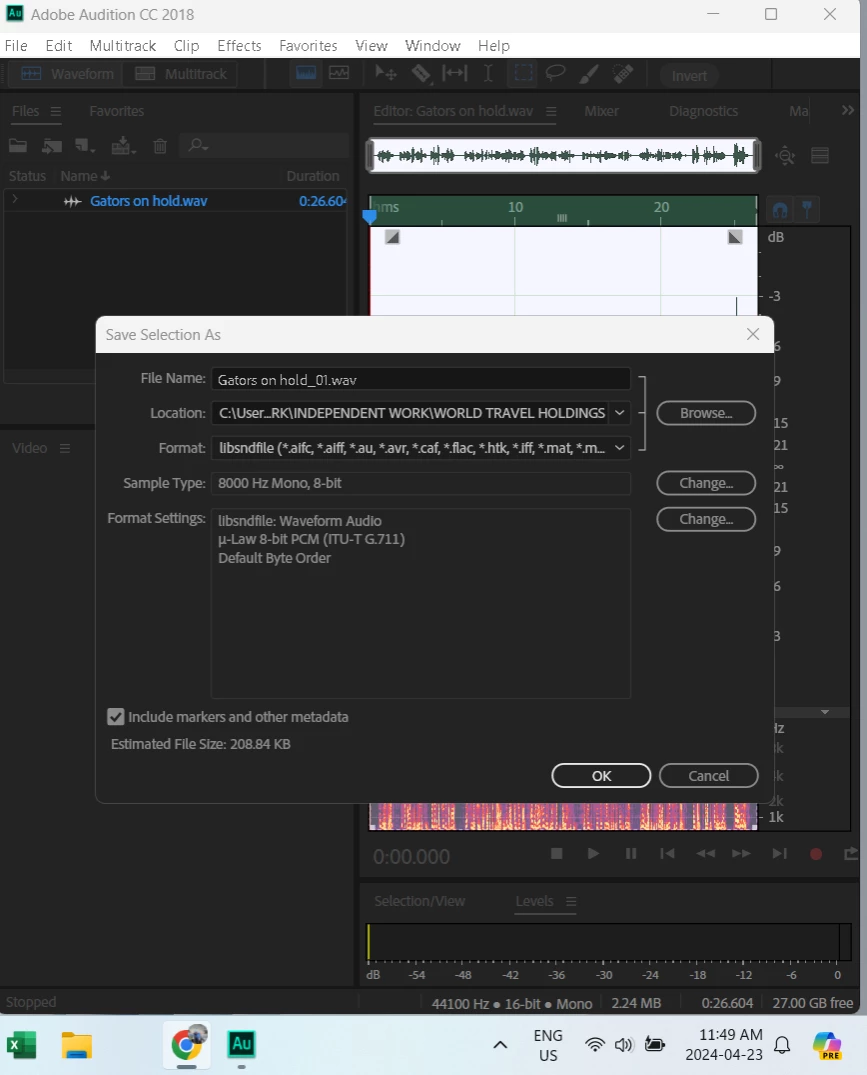867x1075 pixels.
Task: Select Gators on hold.wav in Files panel
Action: (149, 201)
